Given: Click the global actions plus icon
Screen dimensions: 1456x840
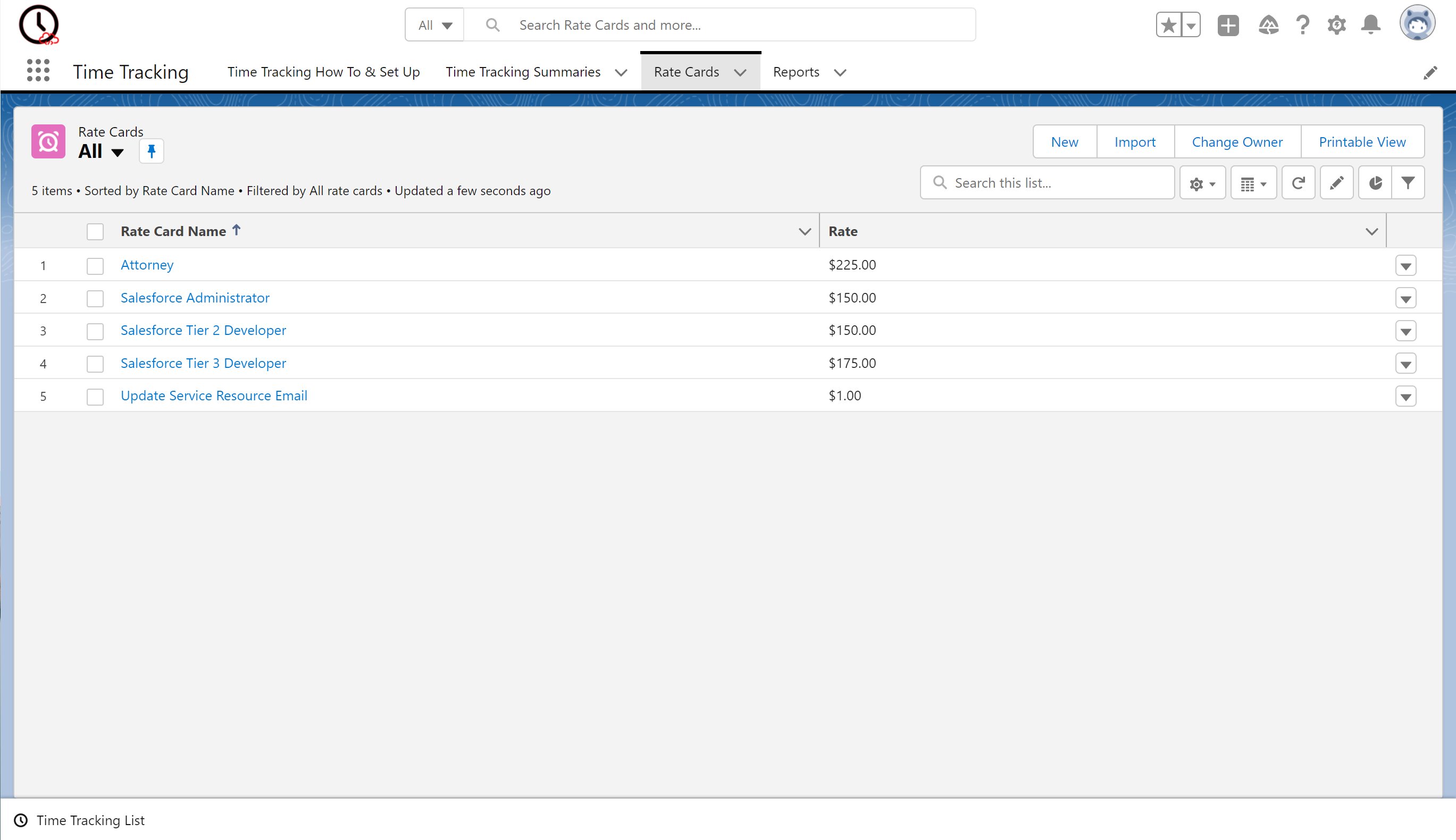Looking at the screenshot, I should click(x=1228, y=25).
